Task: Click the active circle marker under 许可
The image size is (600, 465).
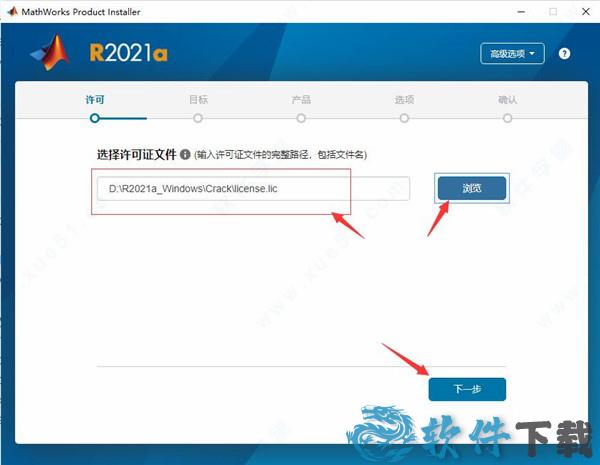Action: (x=95, y=118)
